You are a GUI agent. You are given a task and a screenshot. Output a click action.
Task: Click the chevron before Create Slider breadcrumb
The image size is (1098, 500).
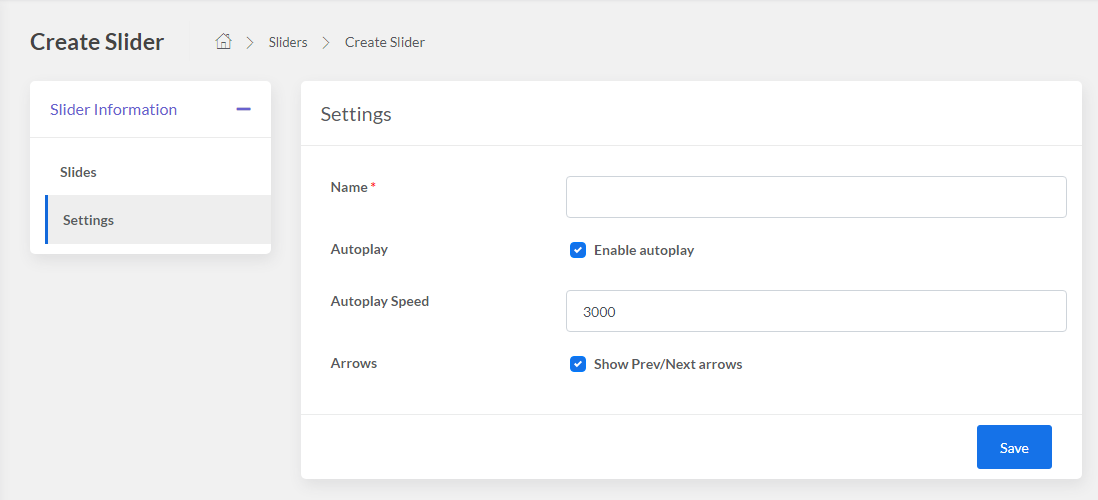tap(326, 43)
